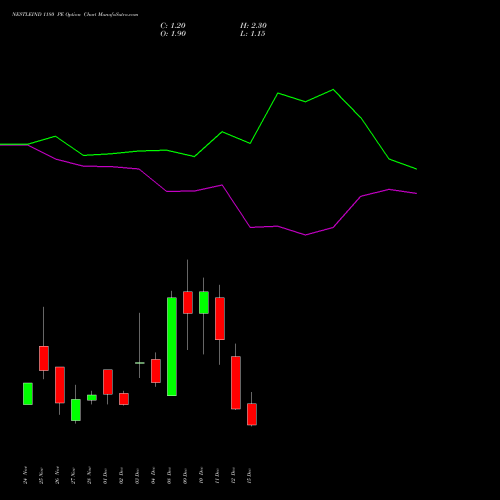The image size is (500, 500).
Task: Click the red candlestick above 09 Dec
Action: [188, 302]
